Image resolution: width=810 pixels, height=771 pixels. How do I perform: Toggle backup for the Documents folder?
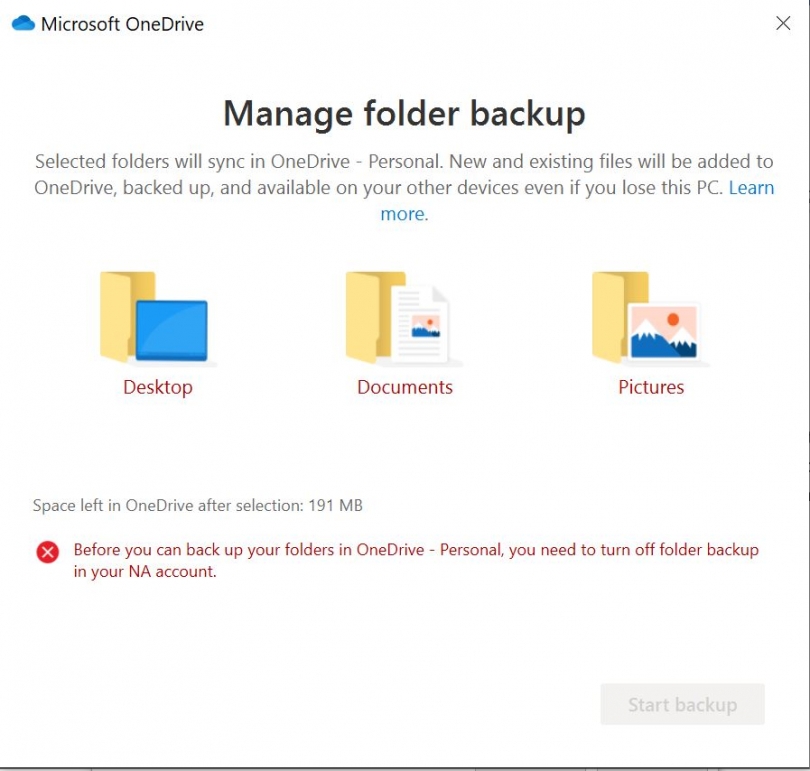pos(400,318)
